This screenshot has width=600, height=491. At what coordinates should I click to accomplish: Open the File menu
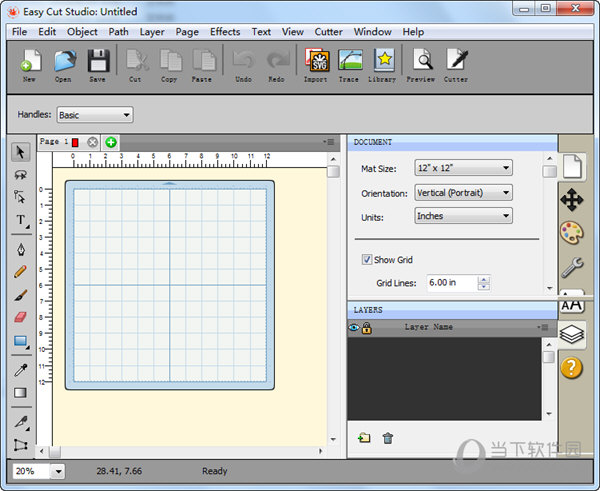(x=20, y=32)
